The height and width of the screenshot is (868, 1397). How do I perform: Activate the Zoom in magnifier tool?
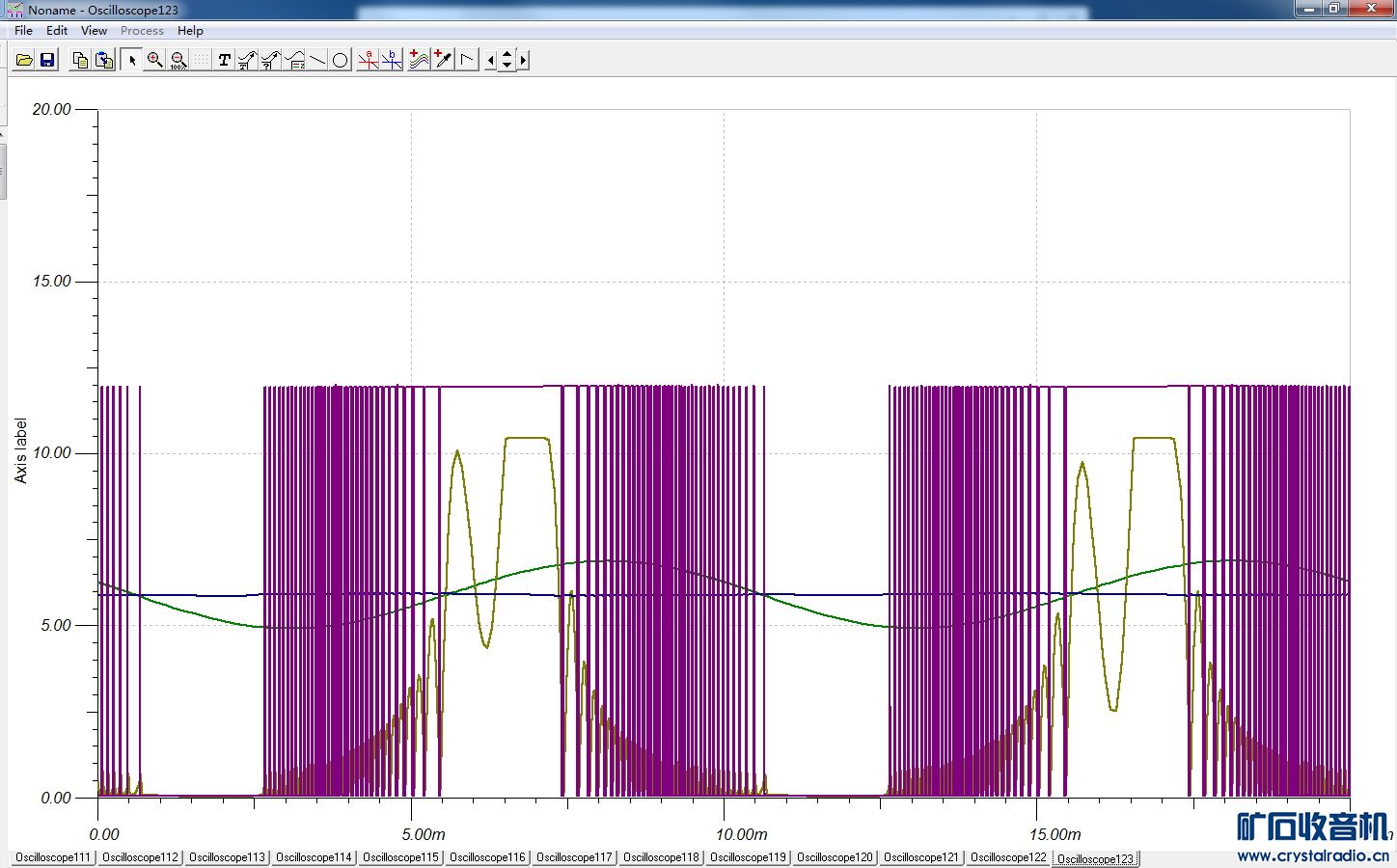pyautogui.click(x=154, y=60)
